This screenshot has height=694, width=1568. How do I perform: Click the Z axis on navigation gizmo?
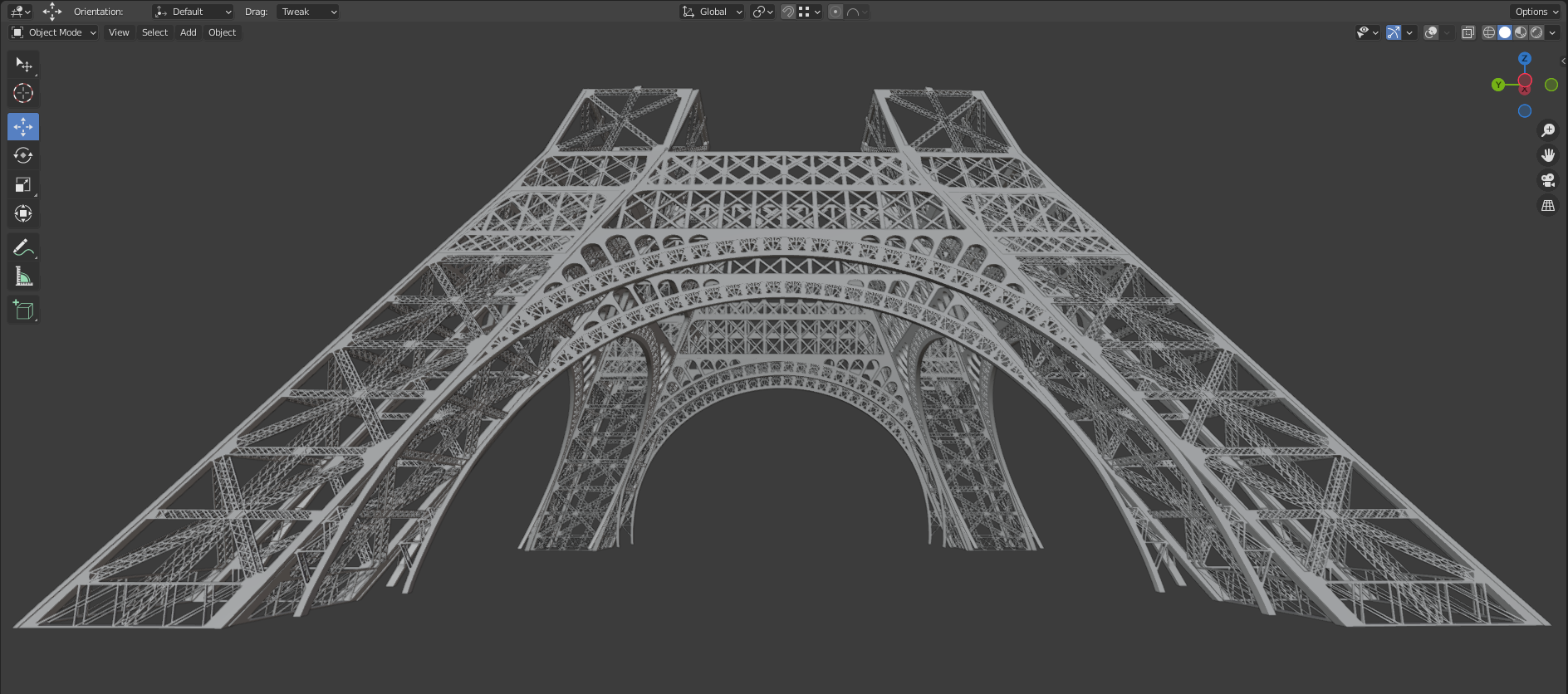click(x=1525, y=59)
